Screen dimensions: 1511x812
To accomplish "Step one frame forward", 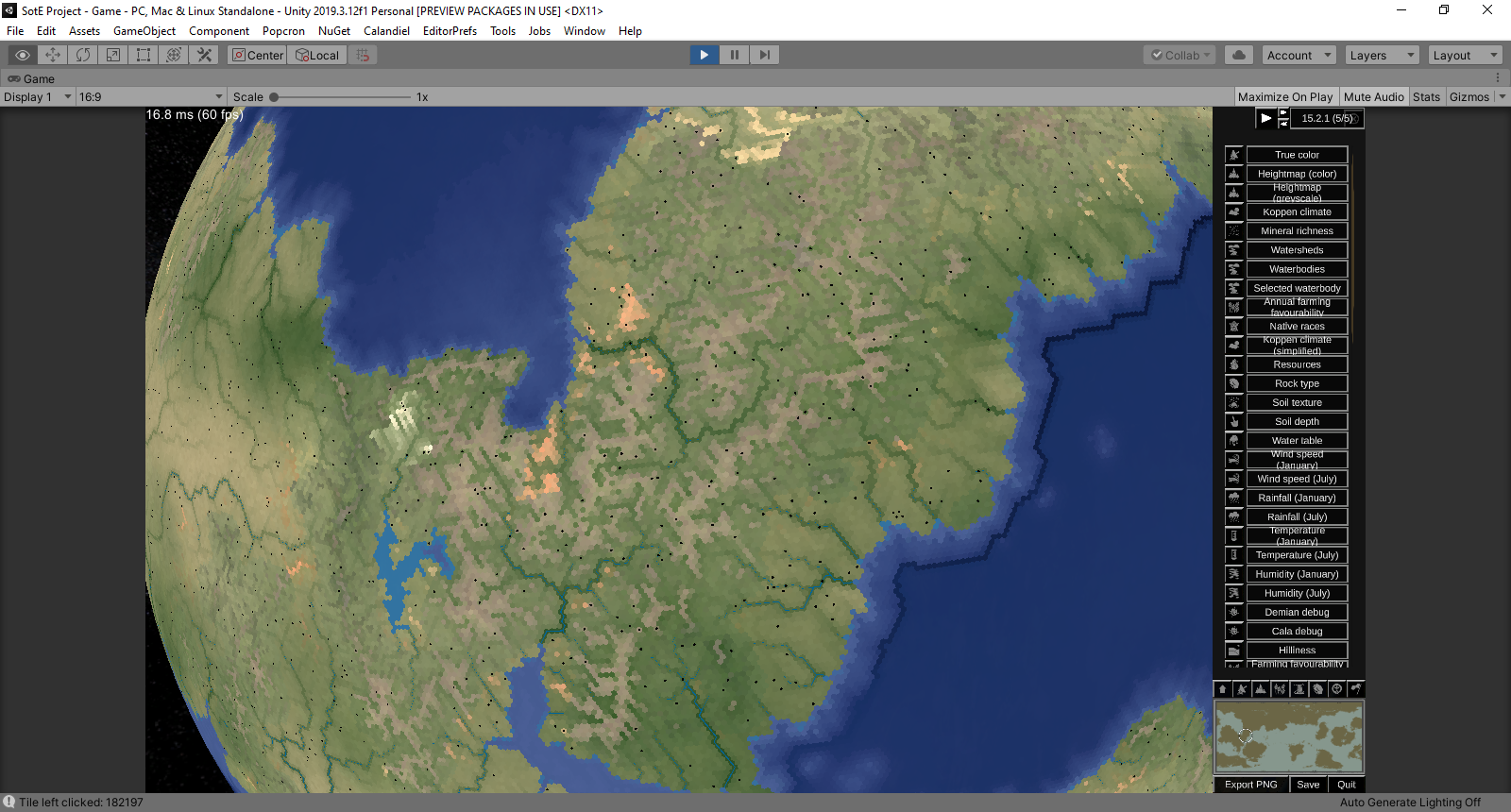I will point(765,55).
